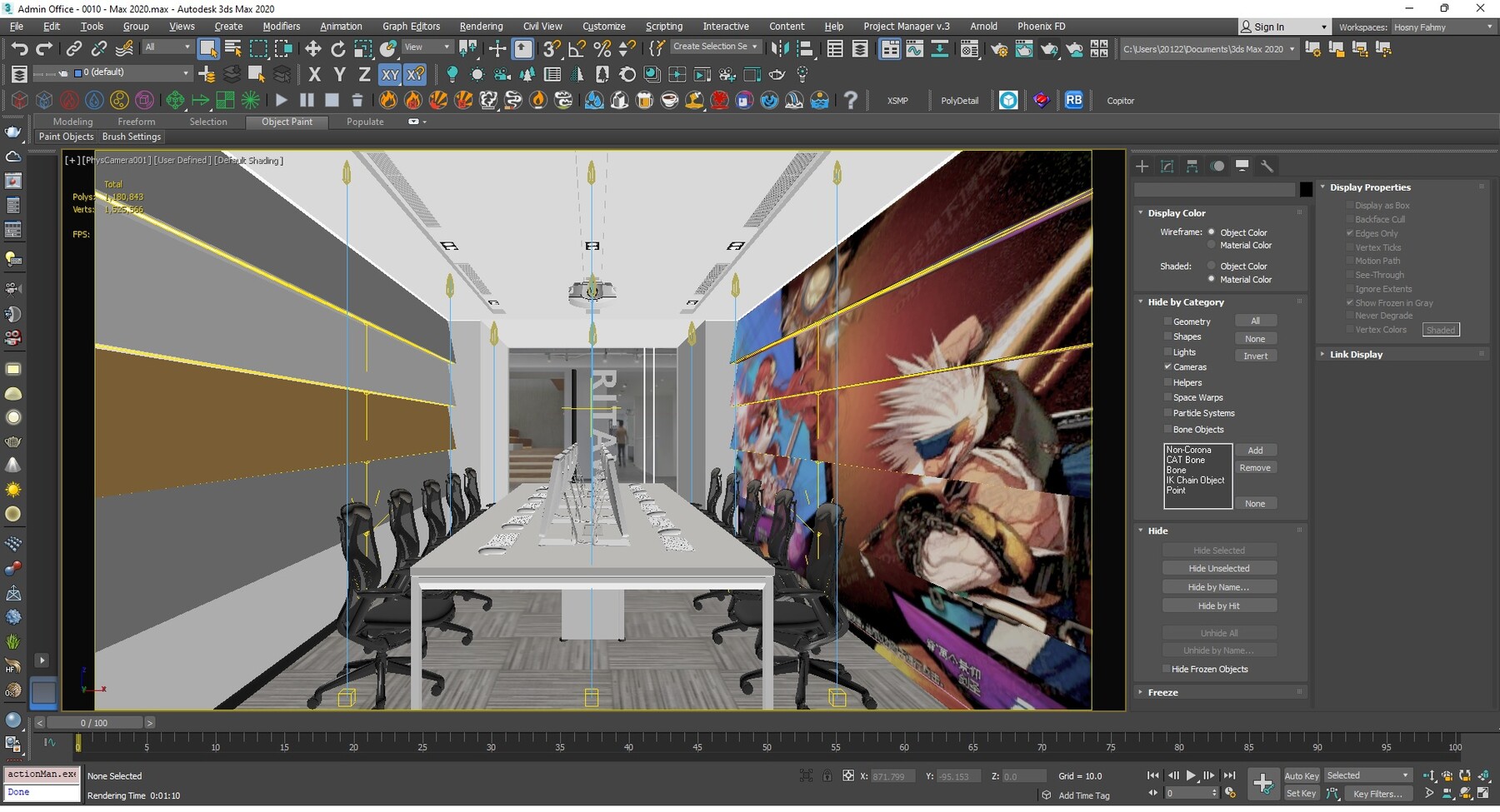Open the Hosny Fahmy workspaces dropdown
The width and height of the screenshot is (1500, 812).
click(1444, 27)
